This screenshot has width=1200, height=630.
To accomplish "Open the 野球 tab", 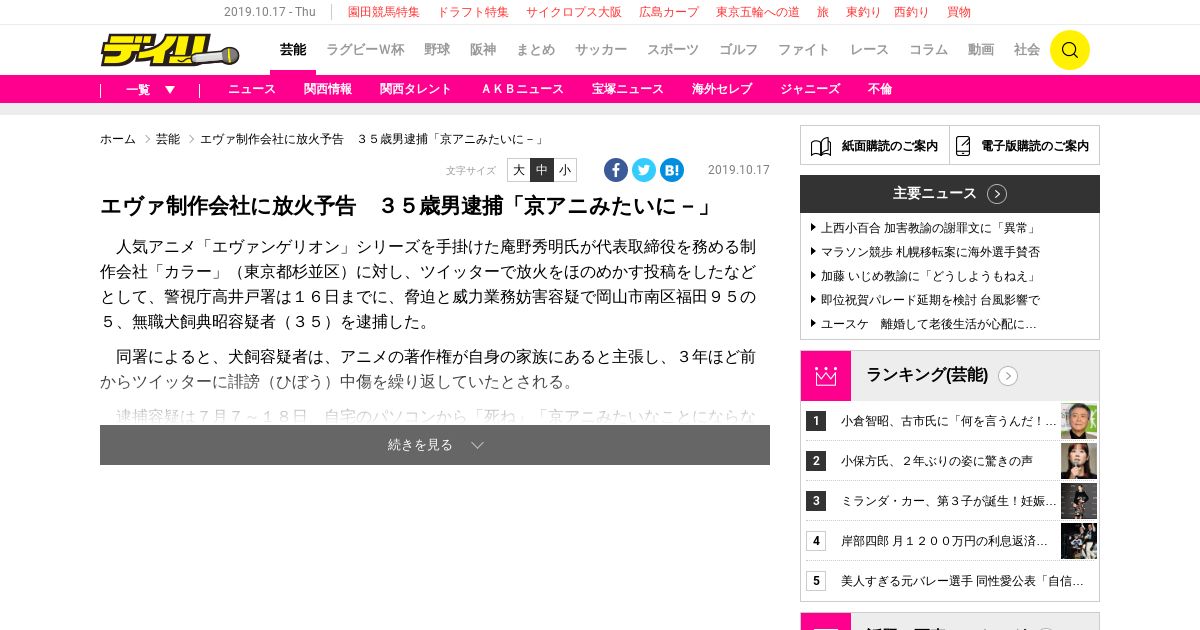I will 437,50.
